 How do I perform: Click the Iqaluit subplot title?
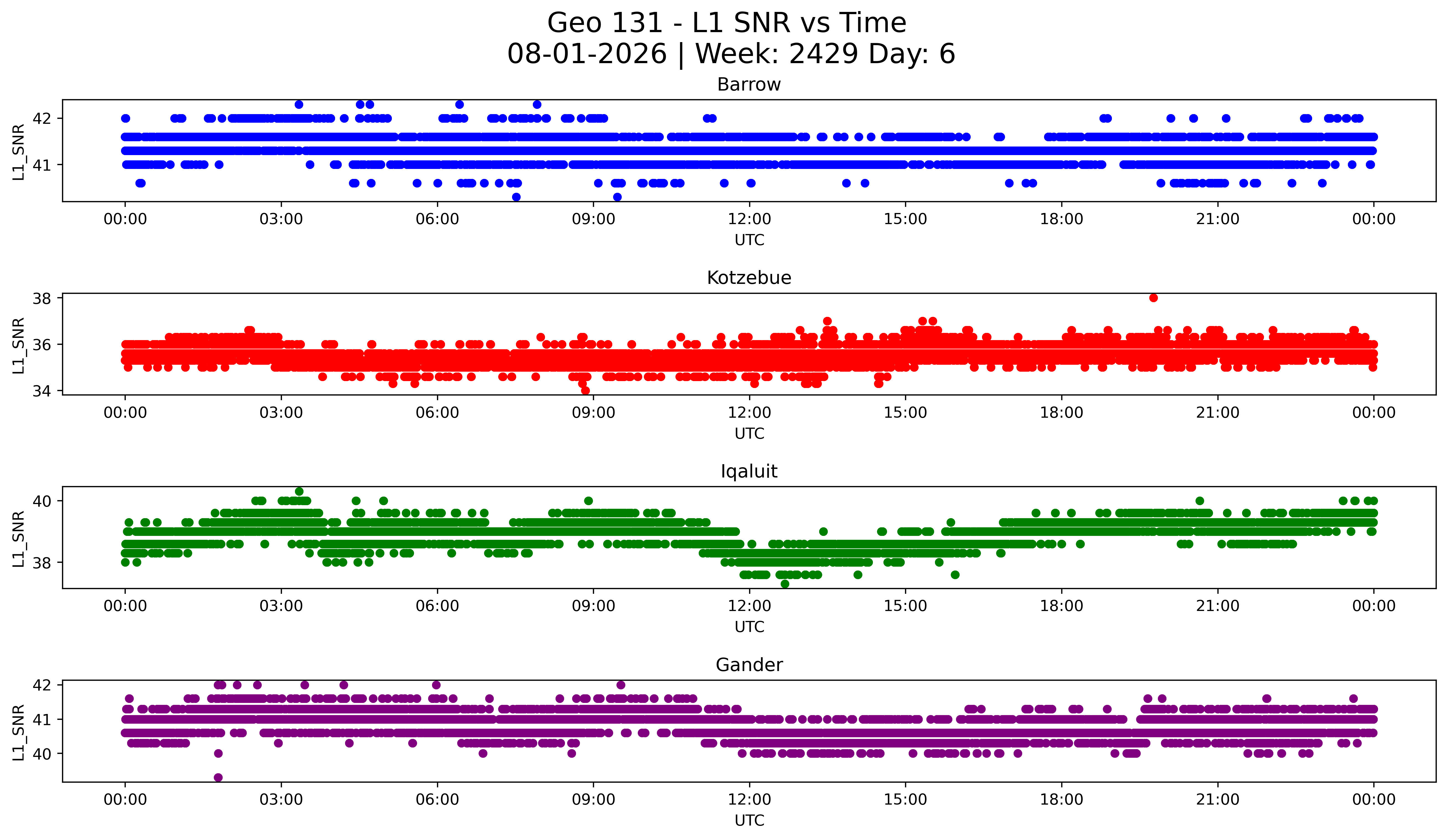point(749,471)
